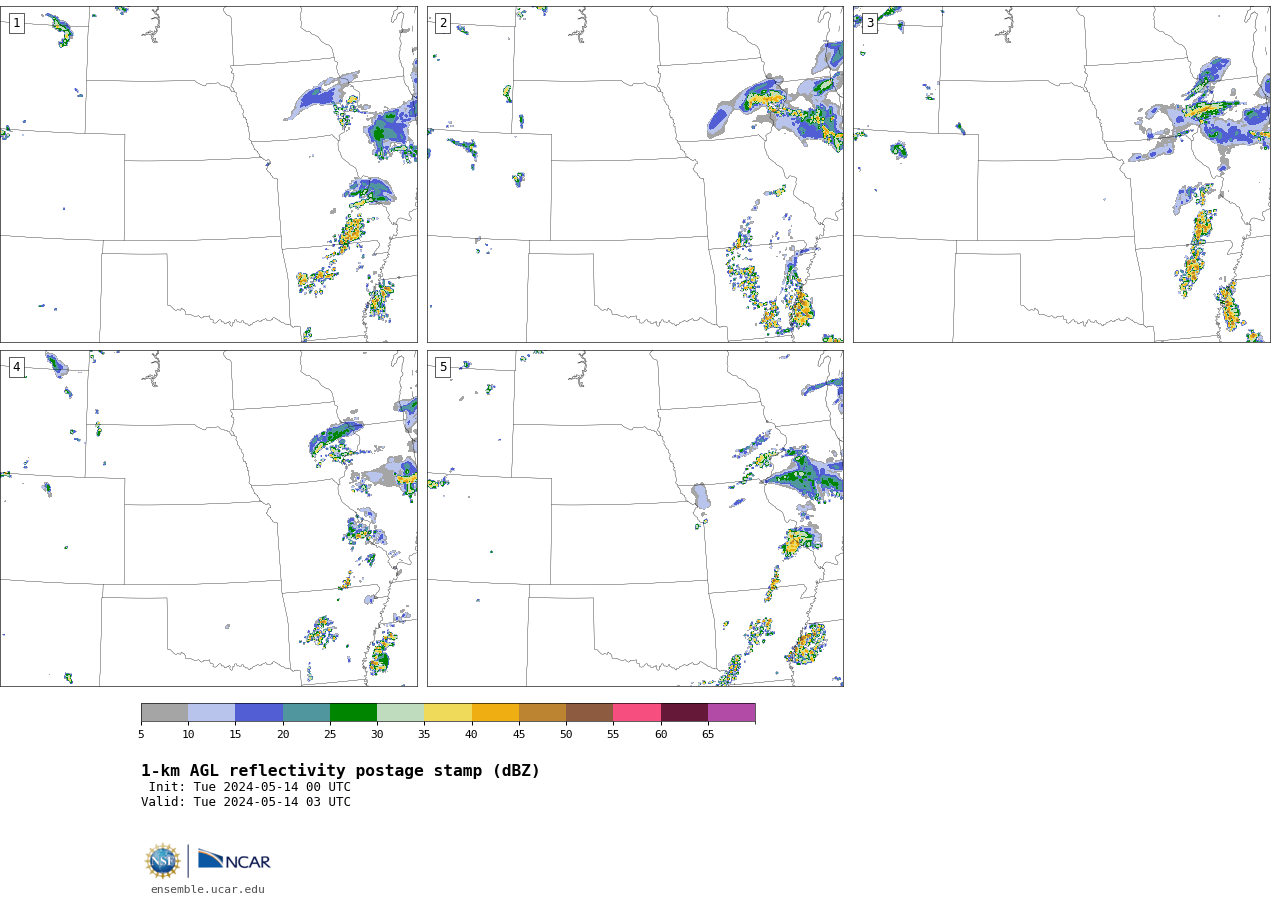
Task: Click the panel number label 5
Action: (443, 367)
